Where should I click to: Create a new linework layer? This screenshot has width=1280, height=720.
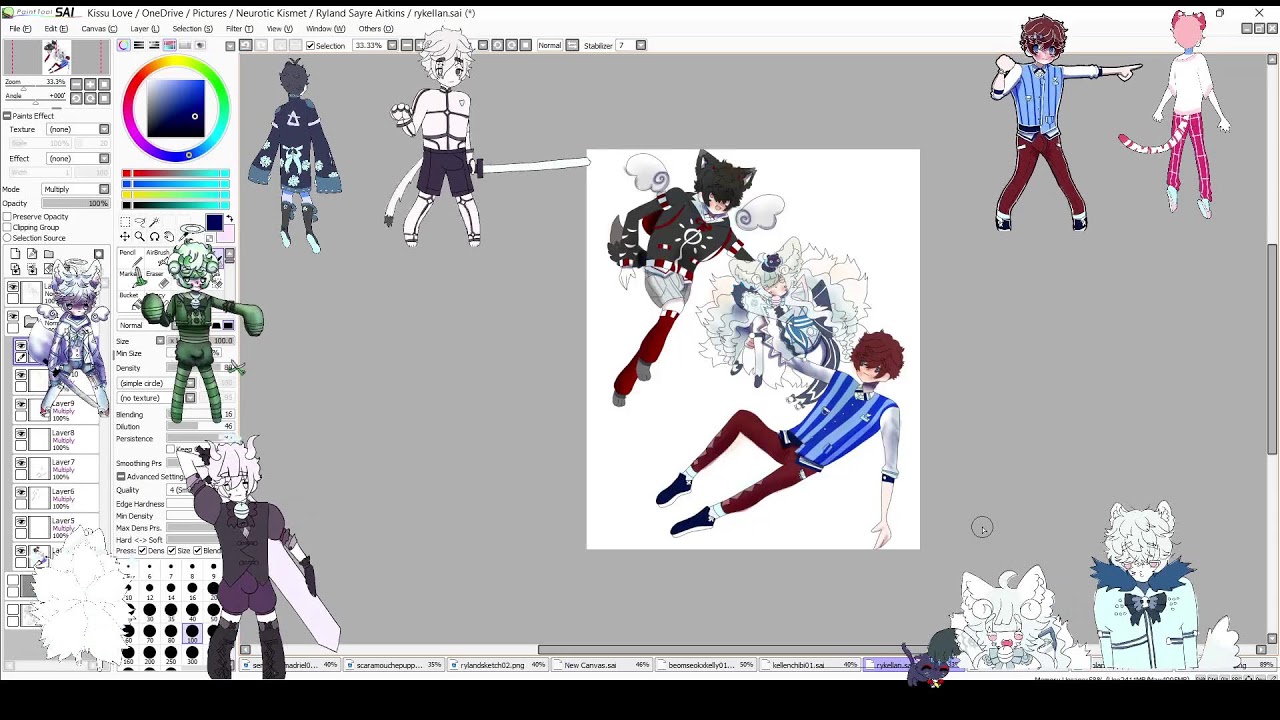(x=32, y=254)
